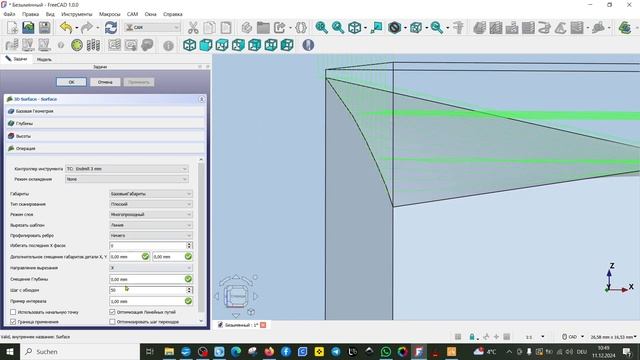Click the dark folder toolbar icon
This screenshot has height=360, width=640.
[263, 28]
